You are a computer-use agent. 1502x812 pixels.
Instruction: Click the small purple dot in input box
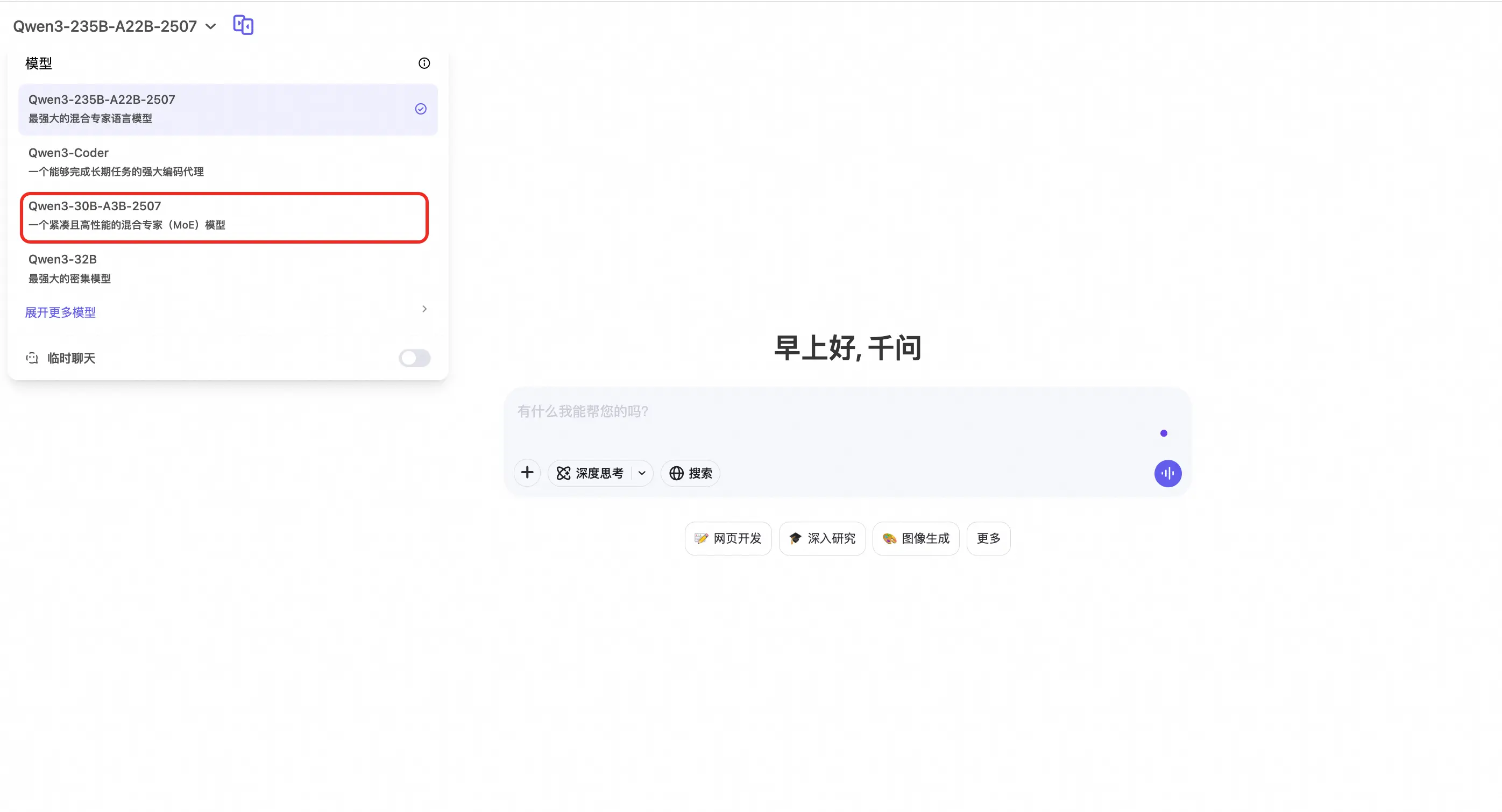click(1164, 433)
